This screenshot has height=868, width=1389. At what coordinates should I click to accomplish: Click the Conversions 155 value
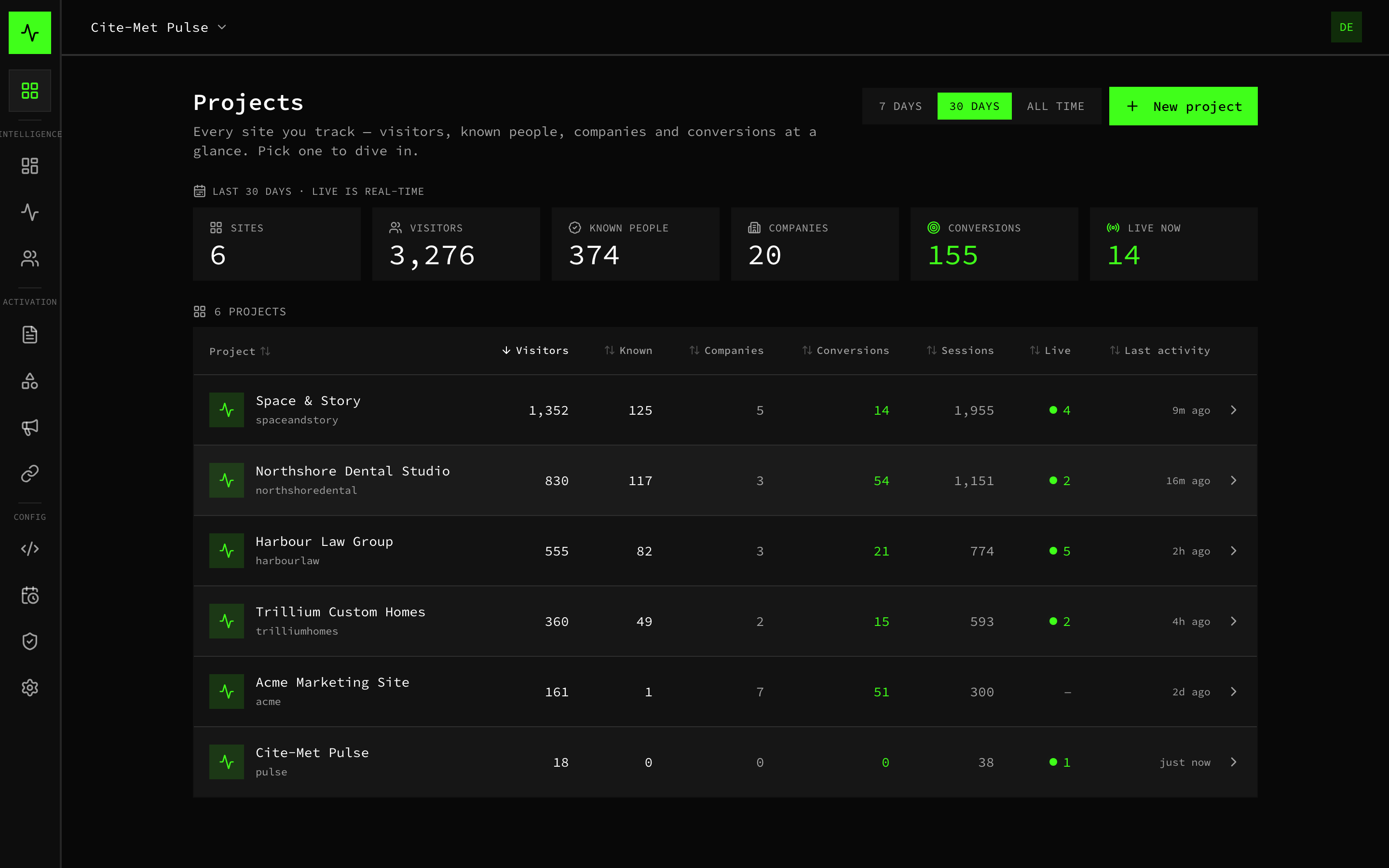[x=953, y=256]
